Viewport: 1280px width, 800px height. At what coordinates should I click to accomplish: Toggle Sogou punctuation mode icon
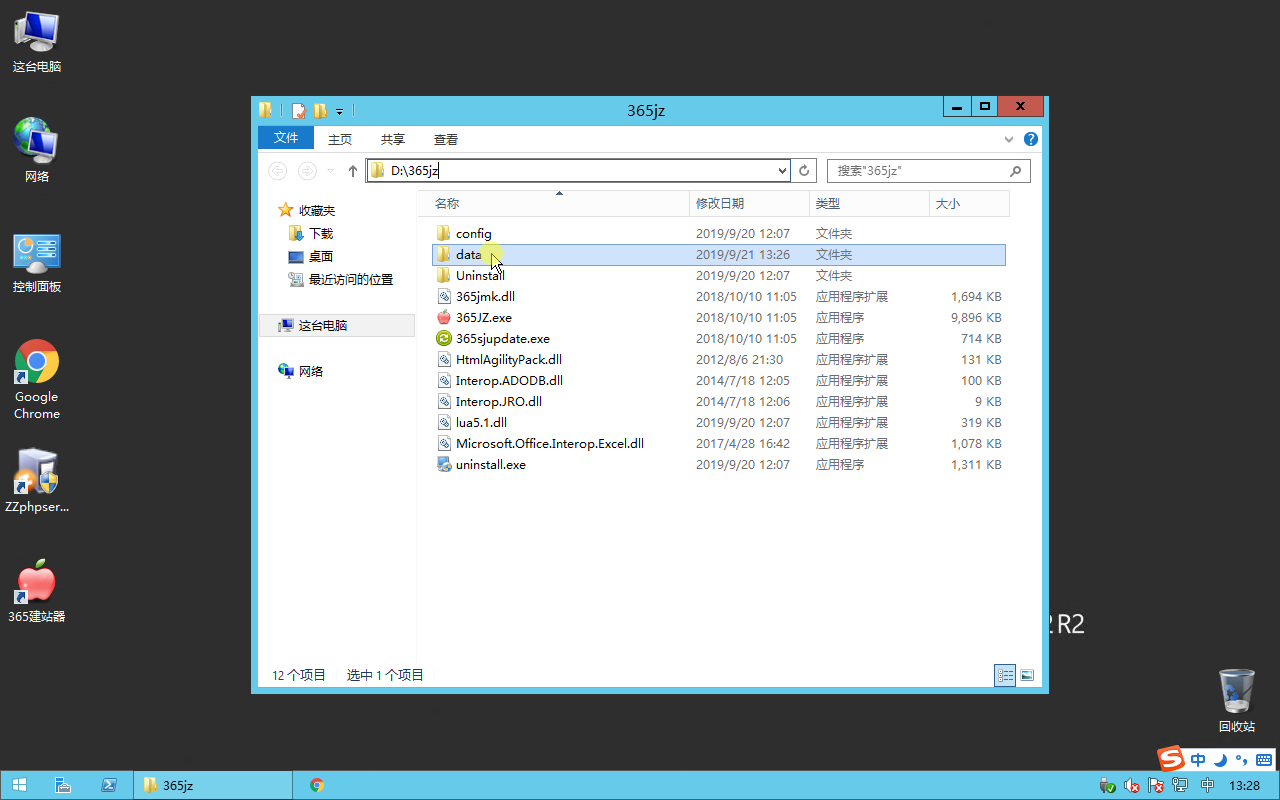[x=1242, y=760]
